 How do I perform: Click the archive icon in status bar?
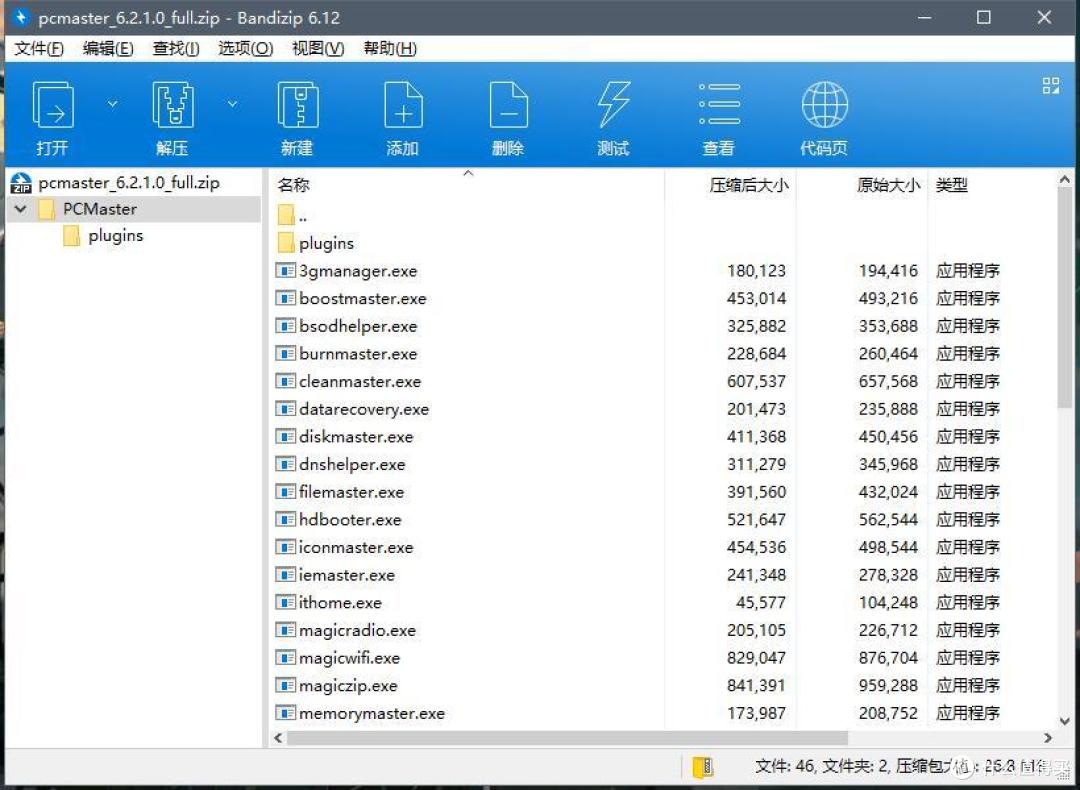(703, 767)
